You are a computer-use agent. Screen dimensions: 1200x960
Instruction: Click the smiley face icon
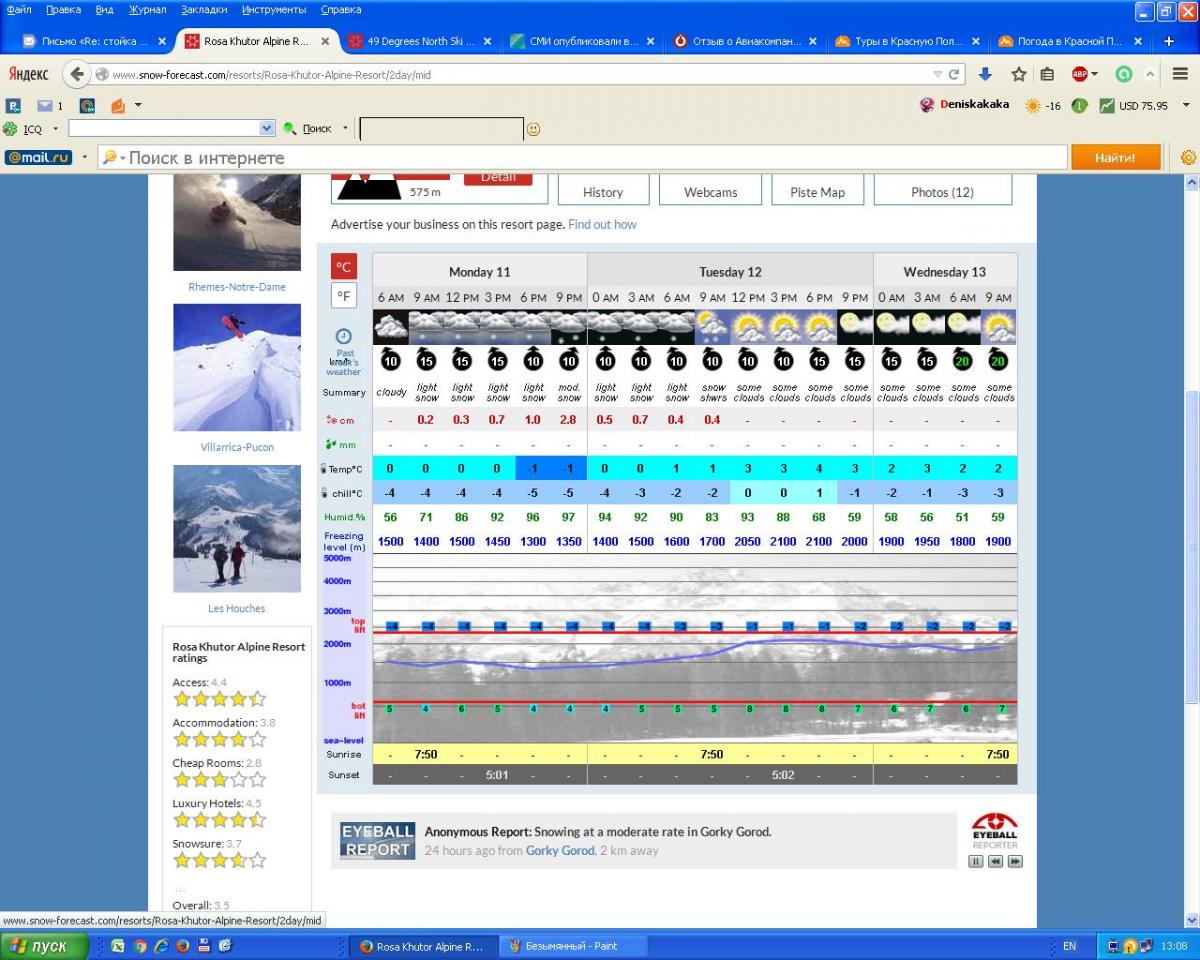click(x=533, y=129)
